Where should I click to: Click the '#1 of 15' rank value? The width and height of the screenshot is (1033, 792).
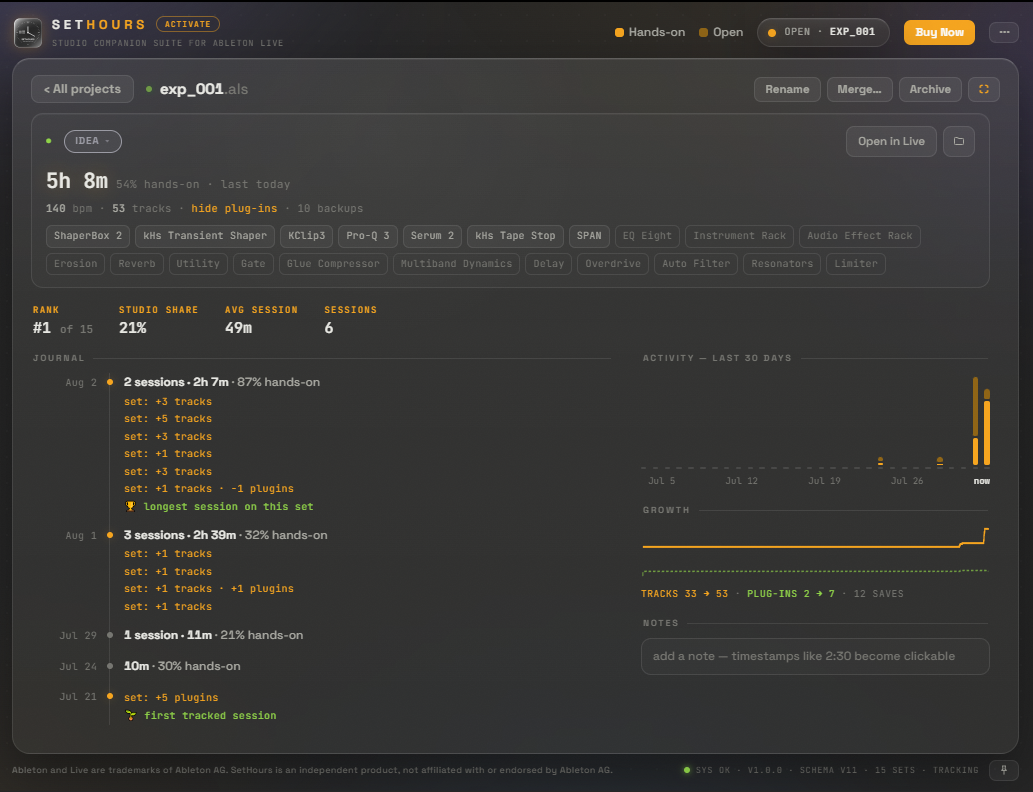pos(63,328)
